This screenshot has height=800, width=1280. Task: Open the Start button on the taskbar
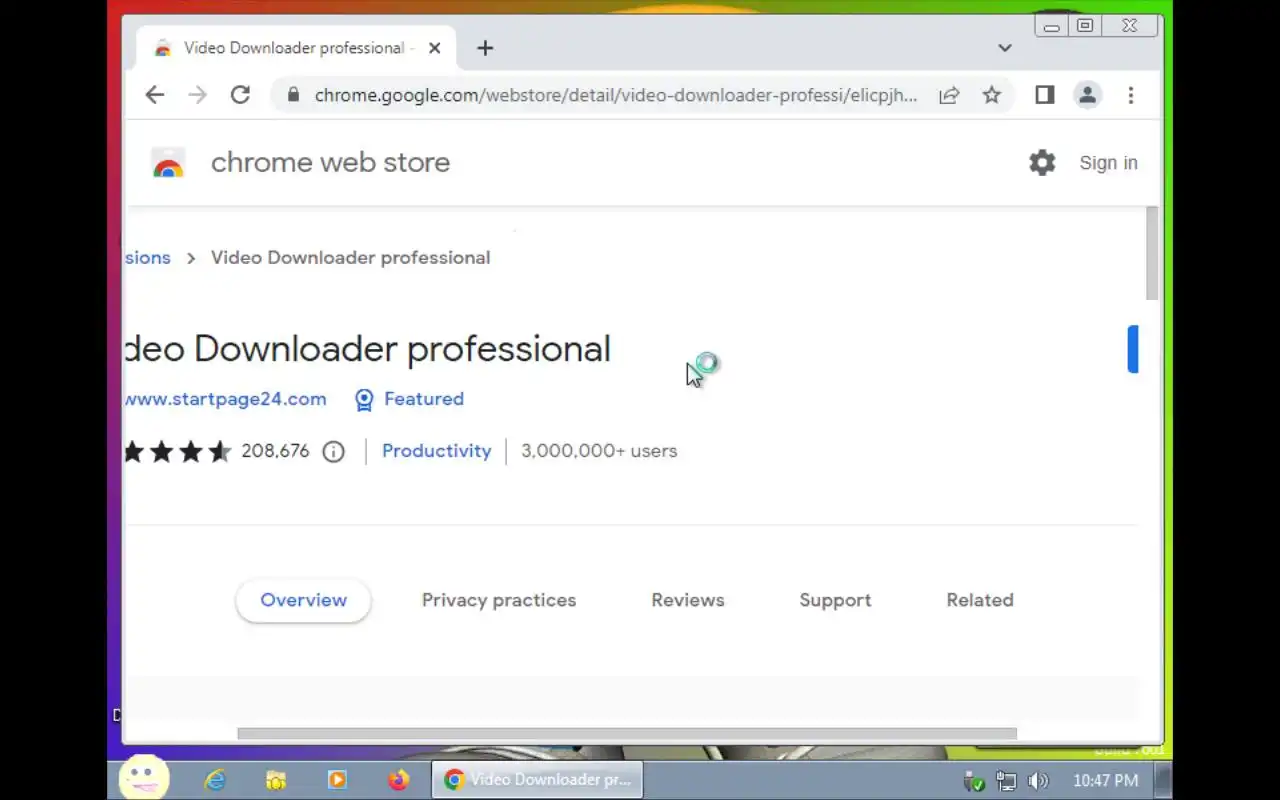pos(144,779)
